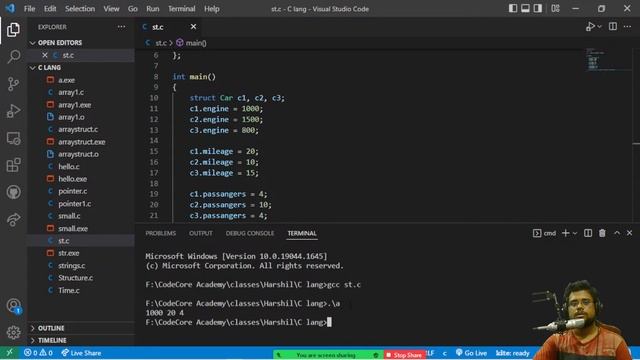Open terminal launch profile dropdown arrow

pyautogui.click(x=575, y=233)
